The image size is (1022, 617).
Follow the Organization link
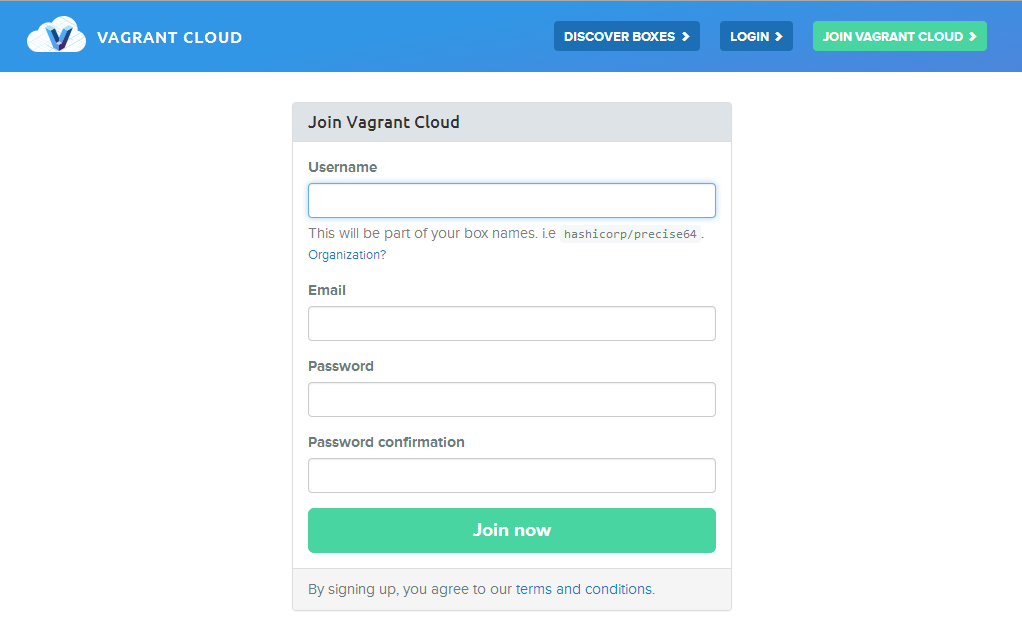pyautogui.click(x=343, y=255)
